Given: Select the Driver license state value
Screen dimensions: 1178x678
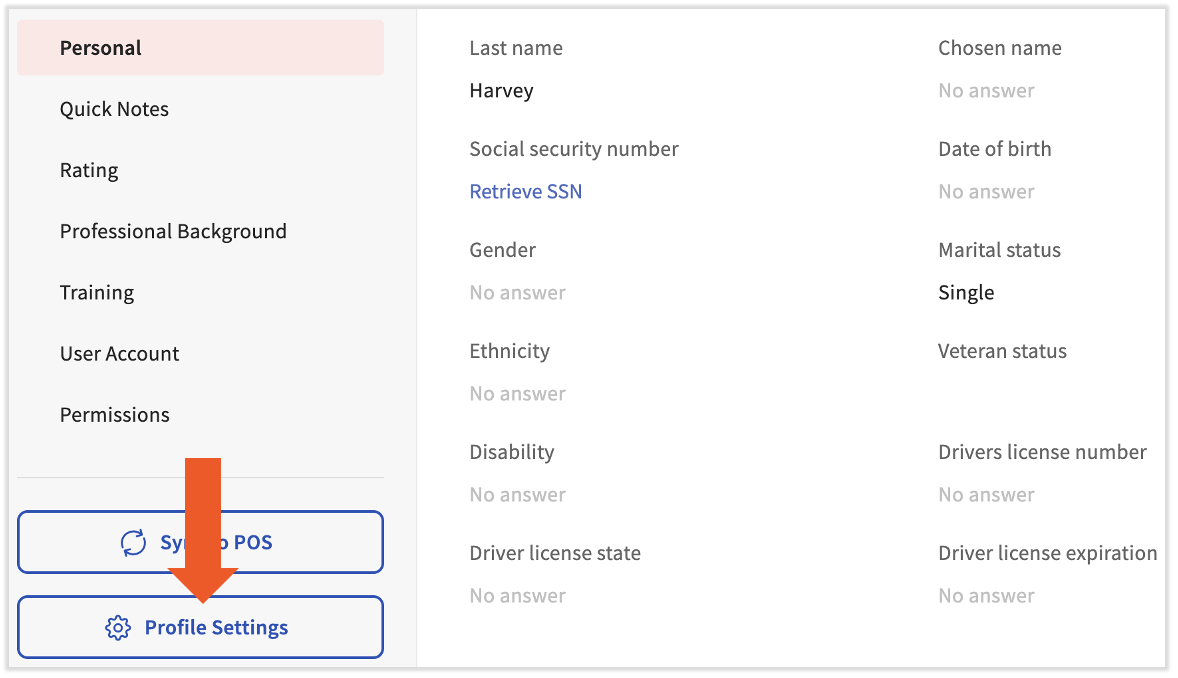Looking at the screenshot, I should 517,595.
